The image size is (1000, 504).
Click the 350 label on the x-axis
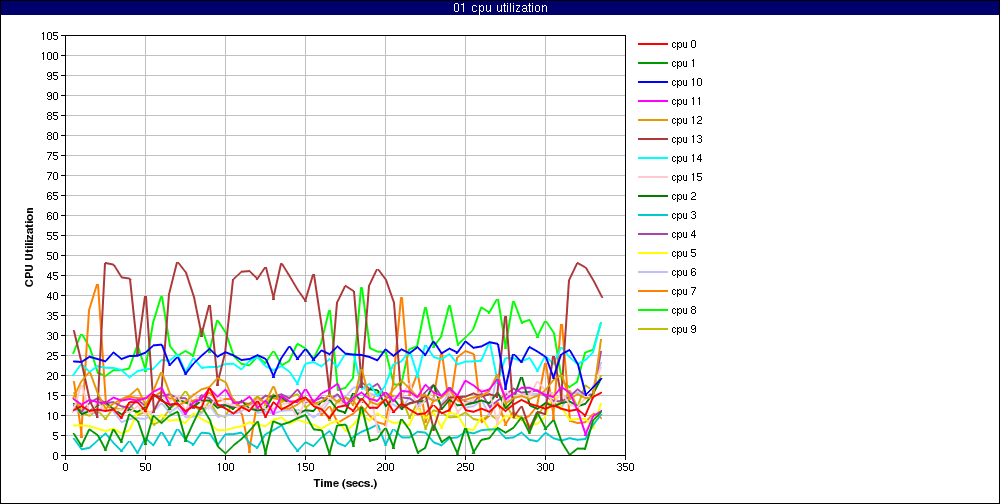coord(625,467)
